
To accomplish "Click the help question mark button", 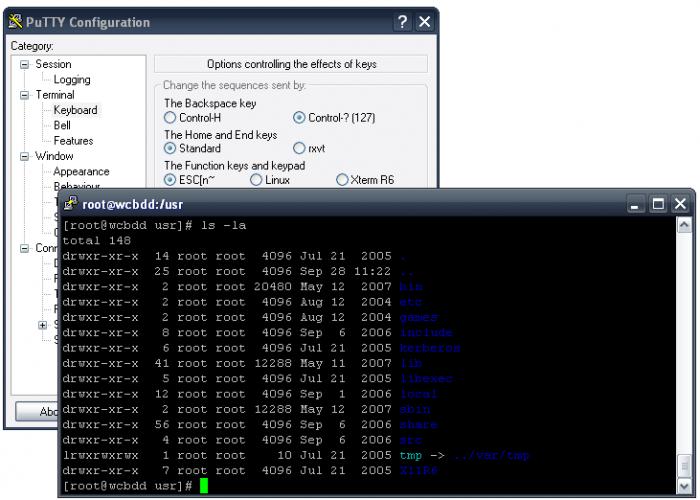I will pos(402,22).
